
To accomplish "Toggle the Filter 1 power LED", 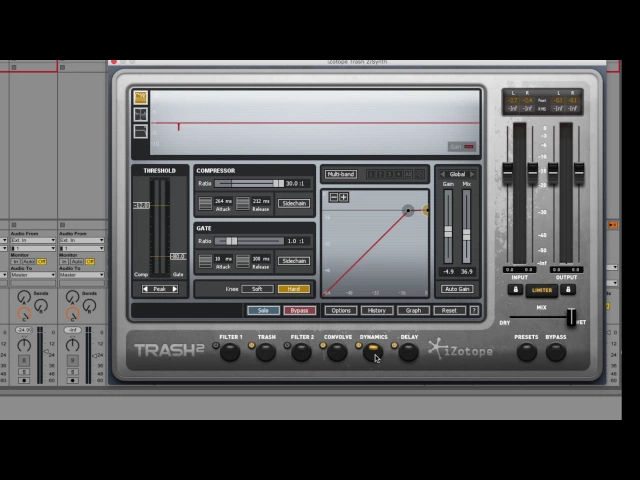I will (x=216, y=346).
